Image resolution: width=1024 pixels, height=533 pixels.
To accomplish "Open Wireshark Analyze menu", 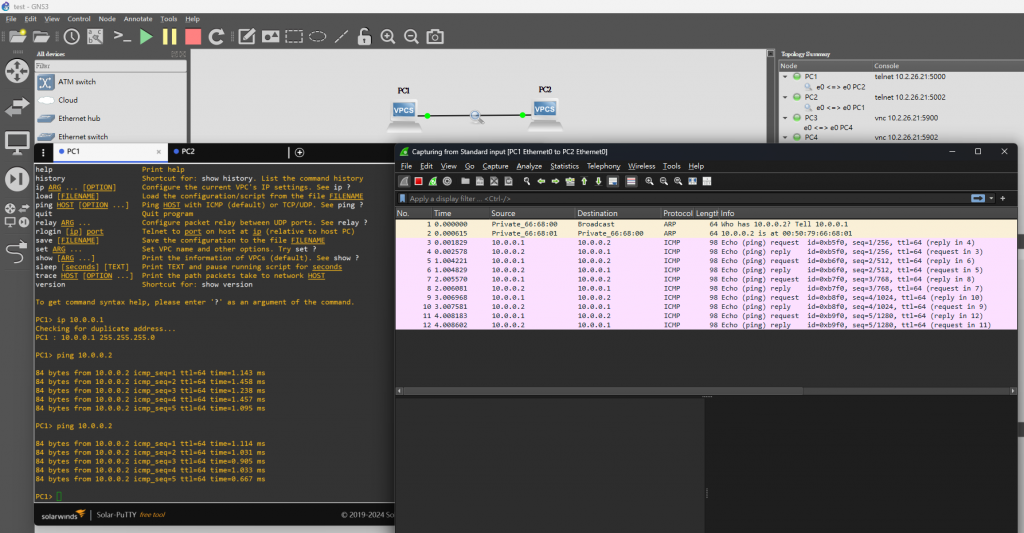I will (x=529, y=166).
